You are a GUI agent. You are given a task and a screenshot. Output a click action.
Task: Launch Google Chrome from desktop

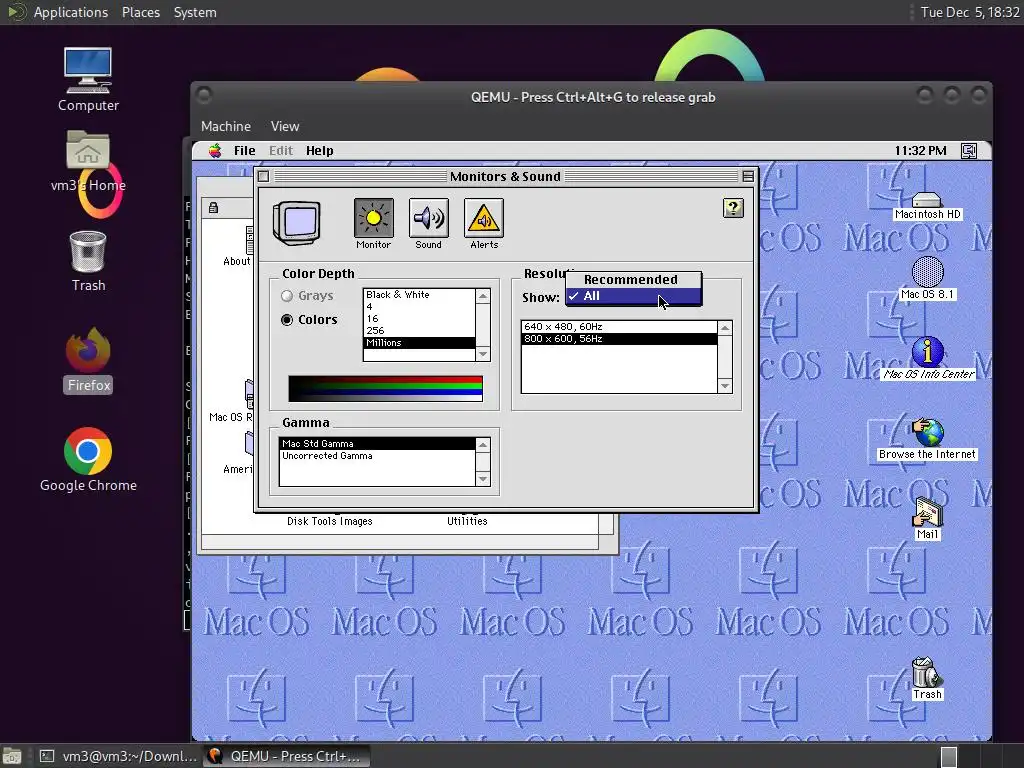88,460
